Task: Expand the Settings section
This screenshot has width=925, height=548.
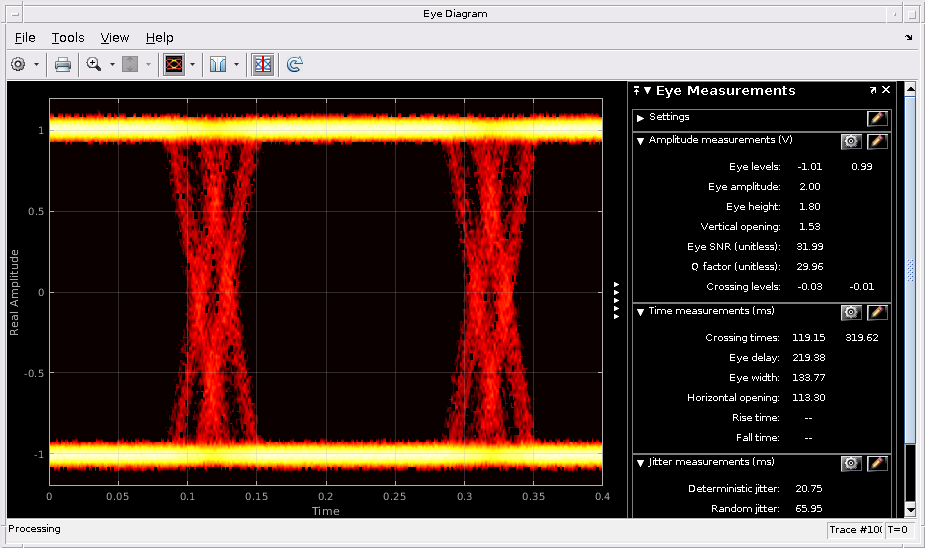Action: pyautogui.click(x=640, y=118)
